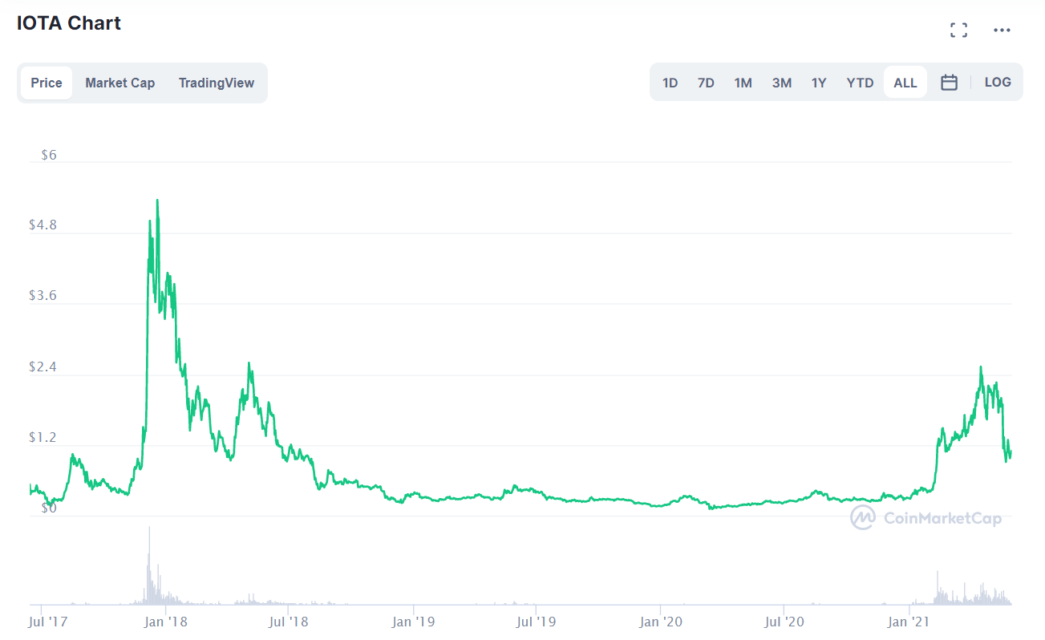Viewport: 1045px width, 640px height.
Task: Click the all-time-high price peak on chart
Action: click(x=157, y=200)
